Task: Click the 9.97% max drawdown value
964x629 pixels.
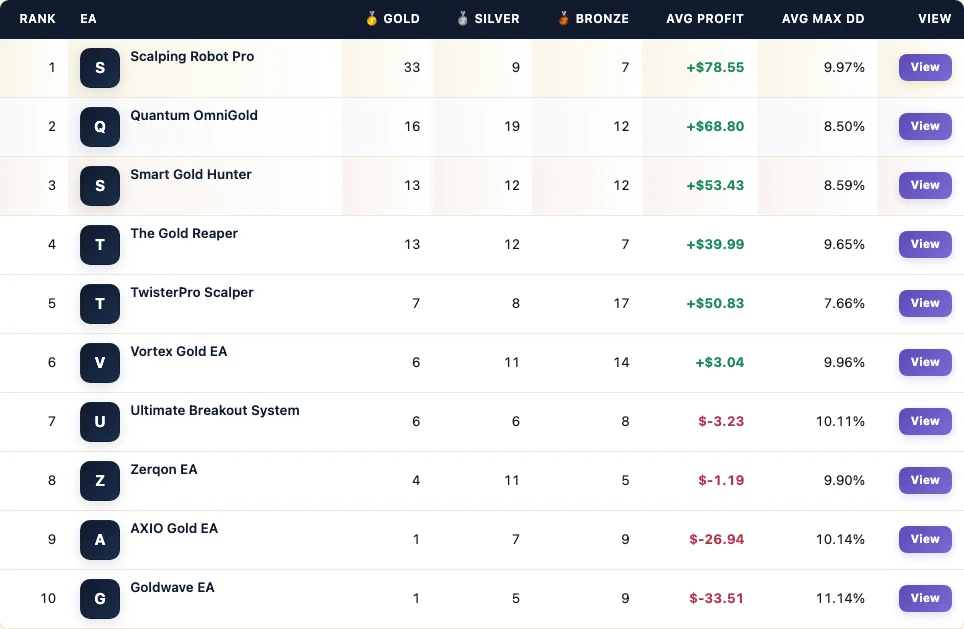Action: [x=844, y=68]
